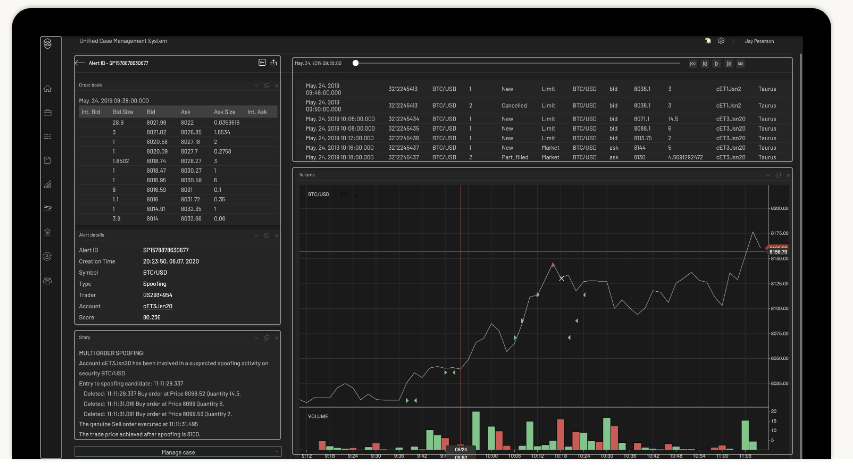This screenshot has width=853, height=467.
Task: Open the briefcase cases icon in sidebar
Action: (48, 112)
